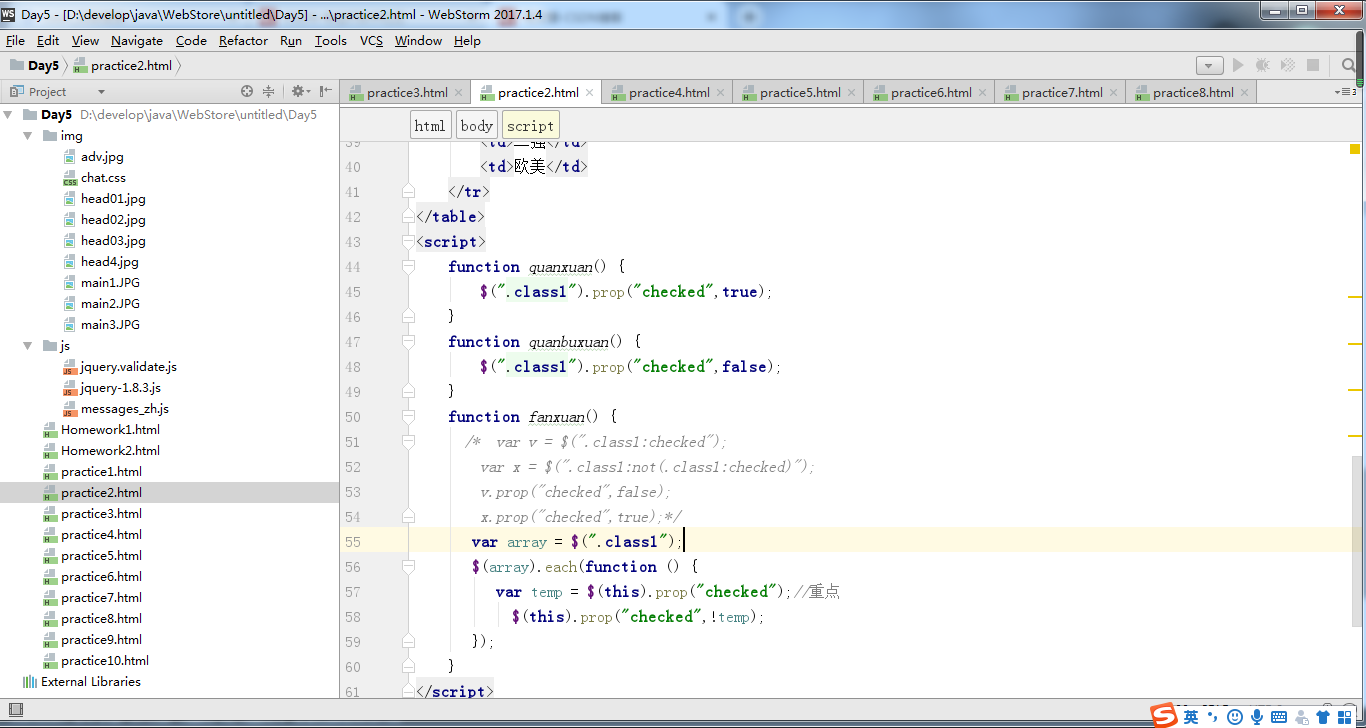
Task: Click the Scroll from Source target icon
Action: 247,91
